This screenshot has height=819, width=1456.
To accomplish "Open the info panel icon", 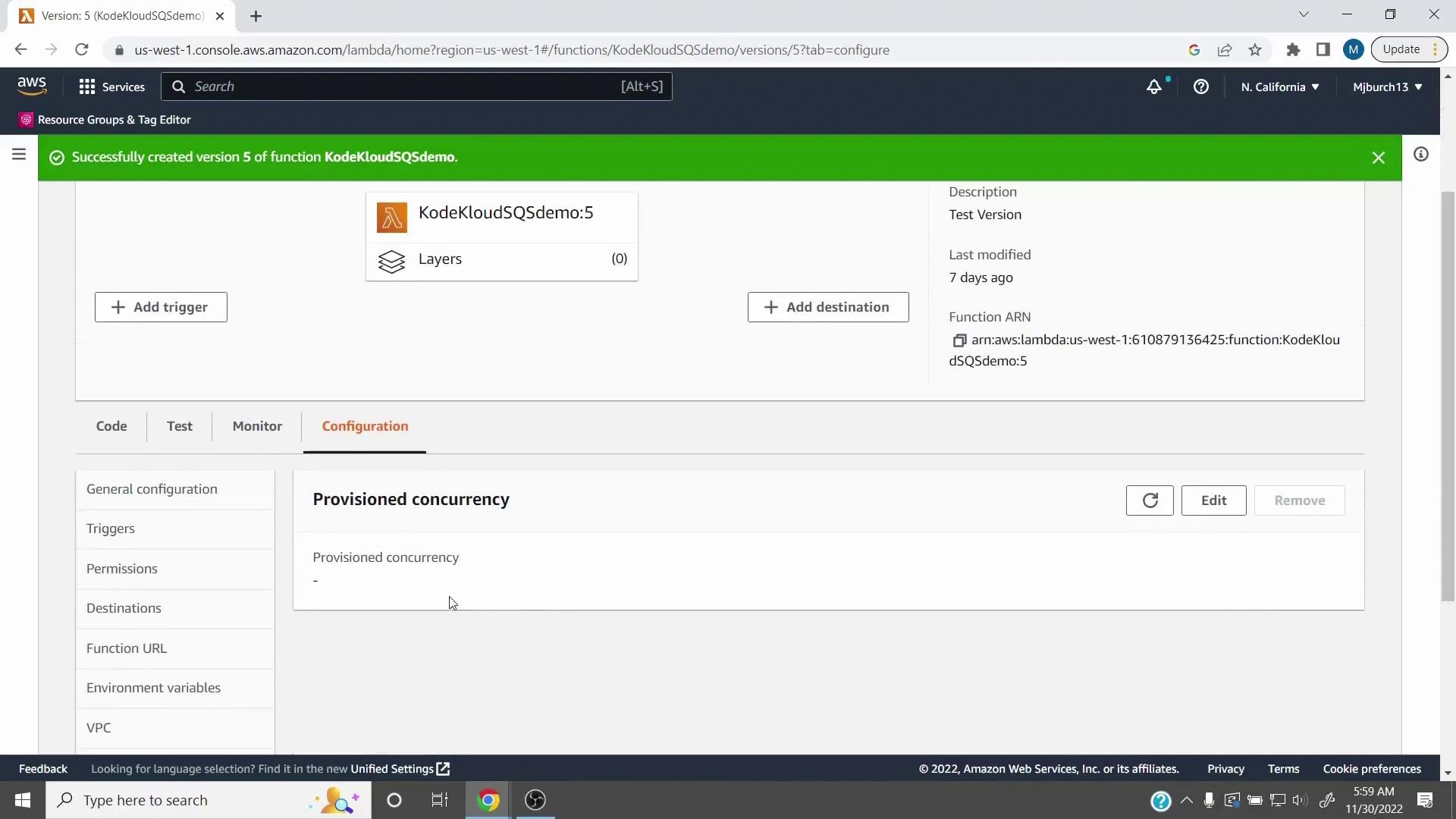I will (1420, 155).
